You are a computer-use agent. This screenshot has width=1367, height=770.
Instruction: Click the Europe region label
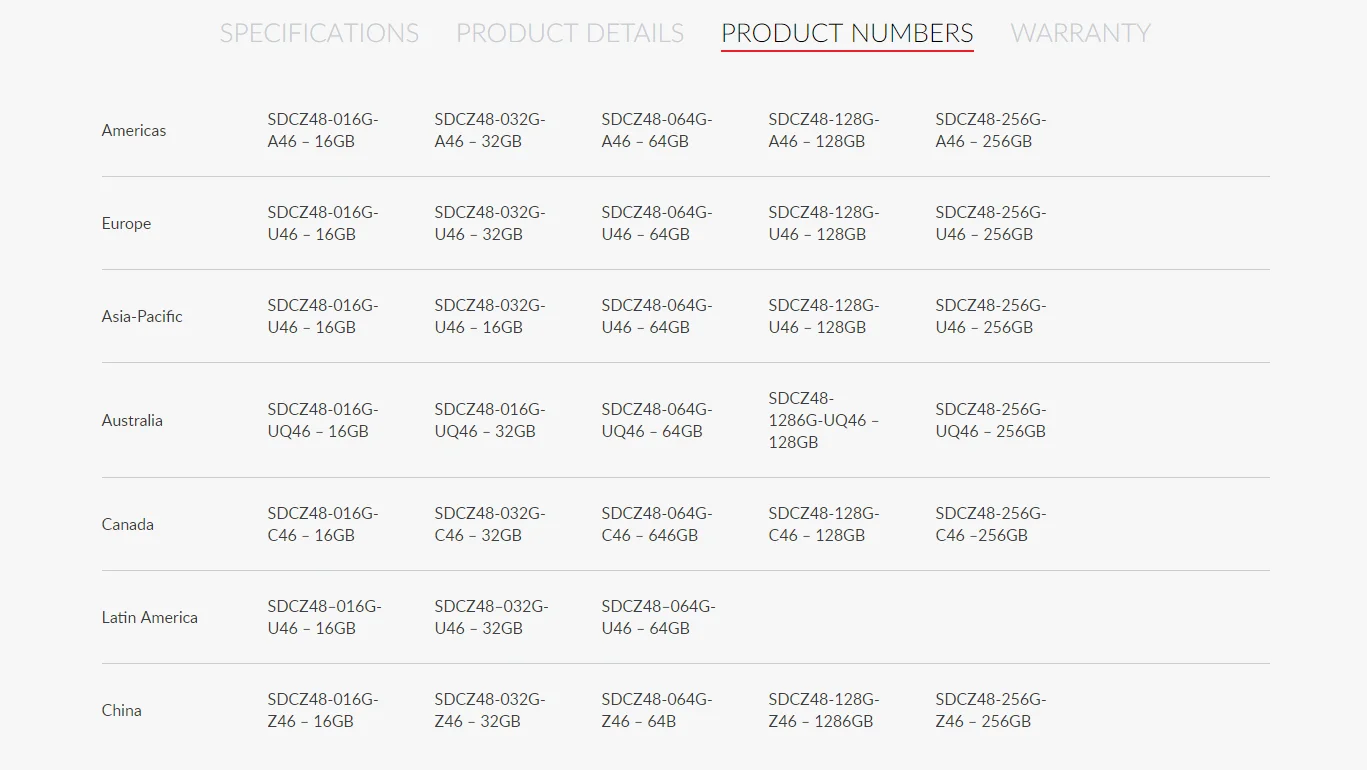(x=126, y=223)
